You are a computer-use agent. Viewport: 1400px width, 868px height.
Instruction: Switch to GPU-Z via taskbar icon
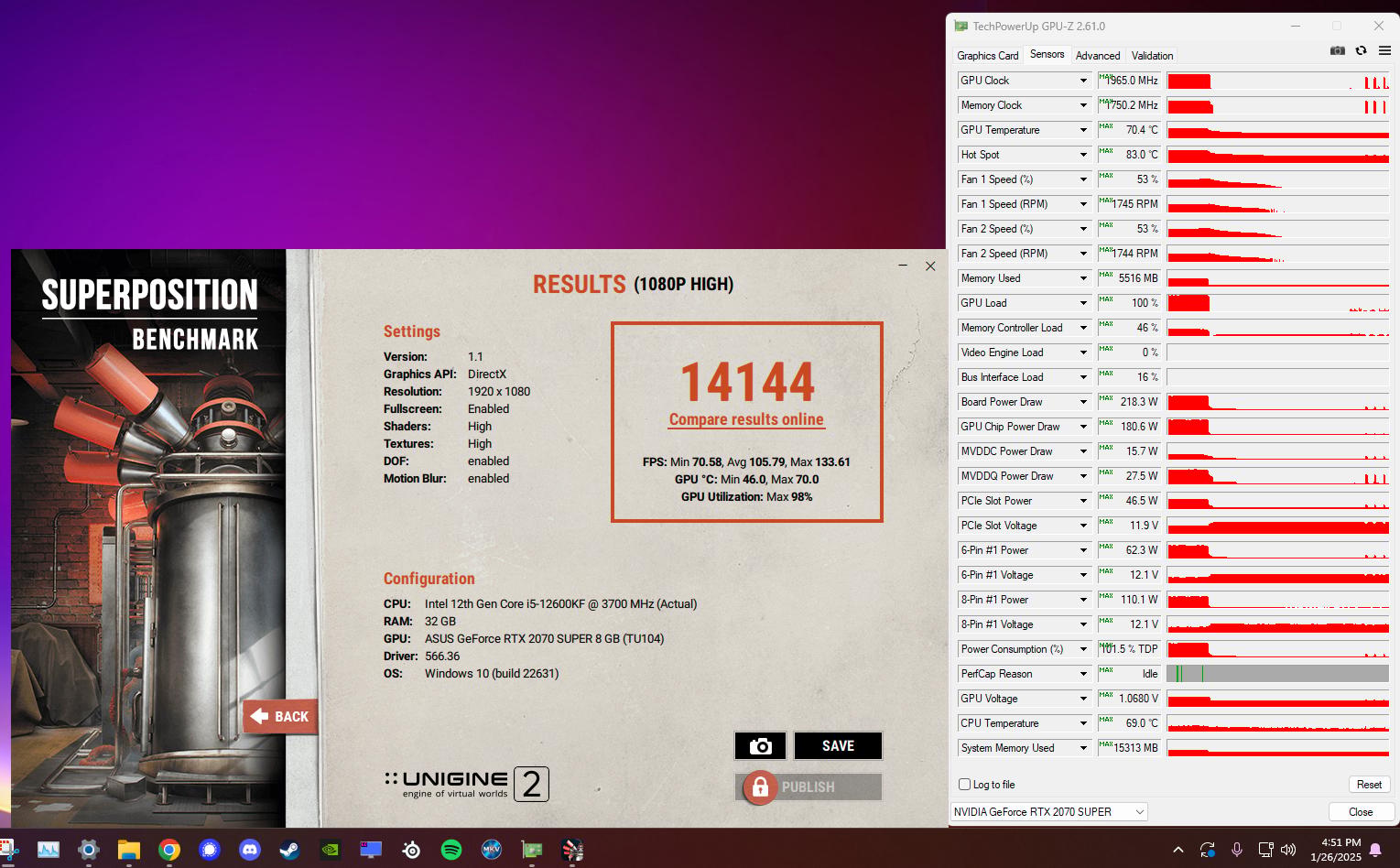click(x=532, y=850)
